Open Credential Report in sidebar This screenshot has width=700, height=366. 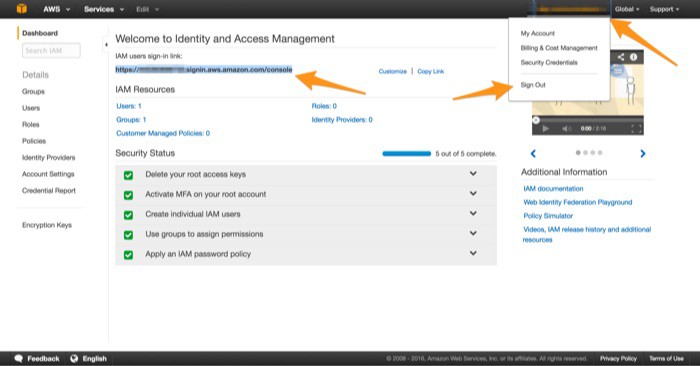pos(49,191)
